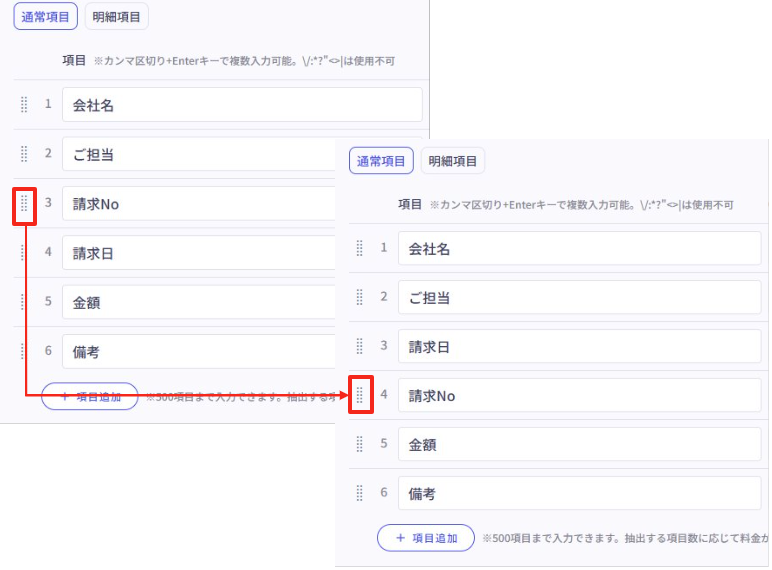772x570 pixels.
Task: Click the 項目追加 button in the back panel
Action: point(90,396)
